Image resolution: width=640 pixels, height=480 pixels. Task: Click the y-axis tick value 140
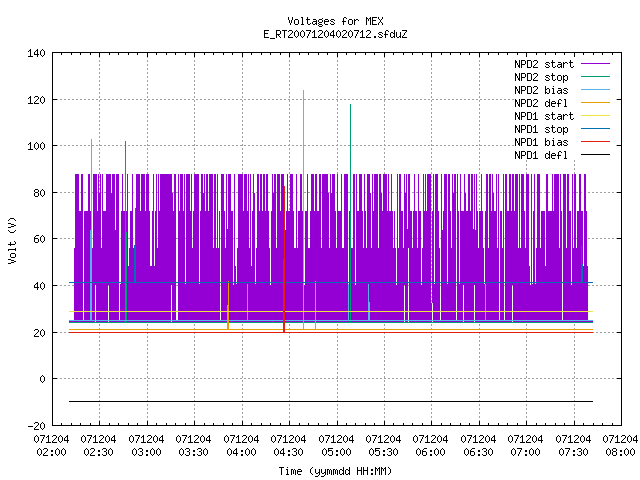coord(36,53)
